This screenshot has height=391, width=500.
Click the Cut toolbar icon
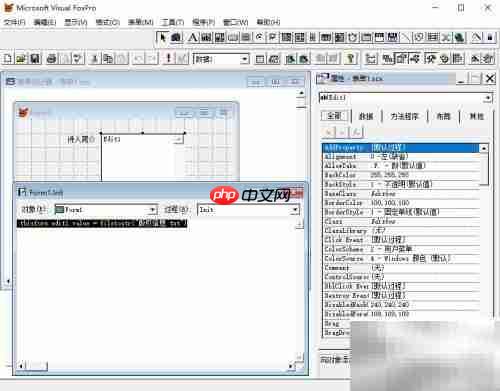coord(94,59)
